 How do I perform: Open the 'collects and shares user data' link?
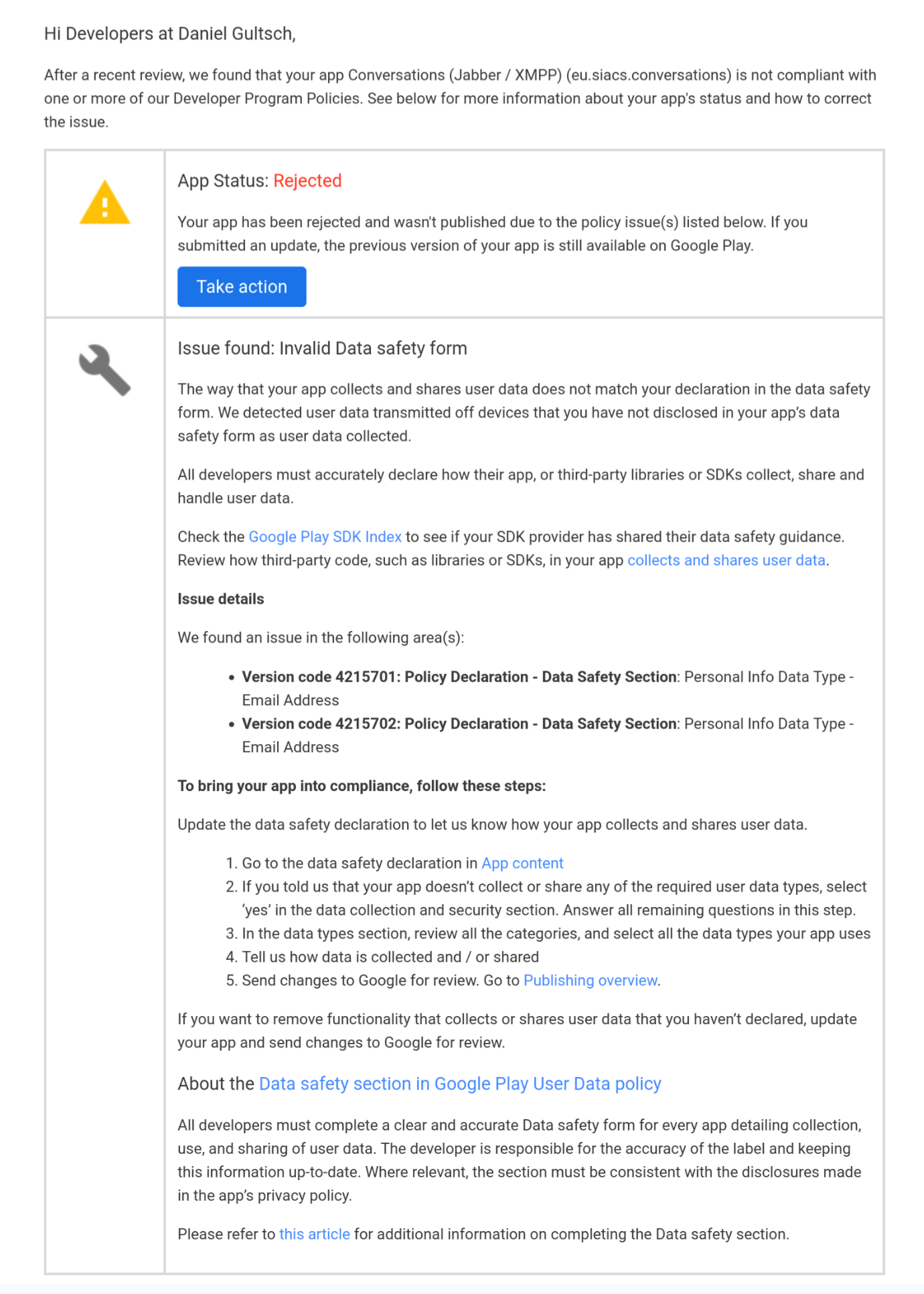click(726, 561)
